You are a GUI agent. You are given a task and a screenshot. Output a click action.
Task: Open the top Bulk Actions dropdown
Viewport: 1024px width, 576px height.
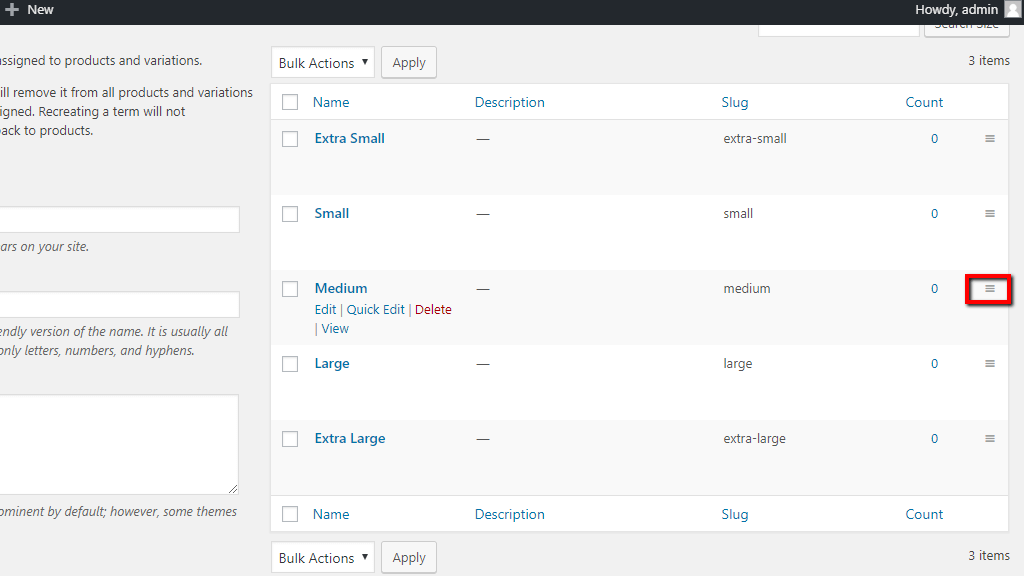(x=323, y=63)
